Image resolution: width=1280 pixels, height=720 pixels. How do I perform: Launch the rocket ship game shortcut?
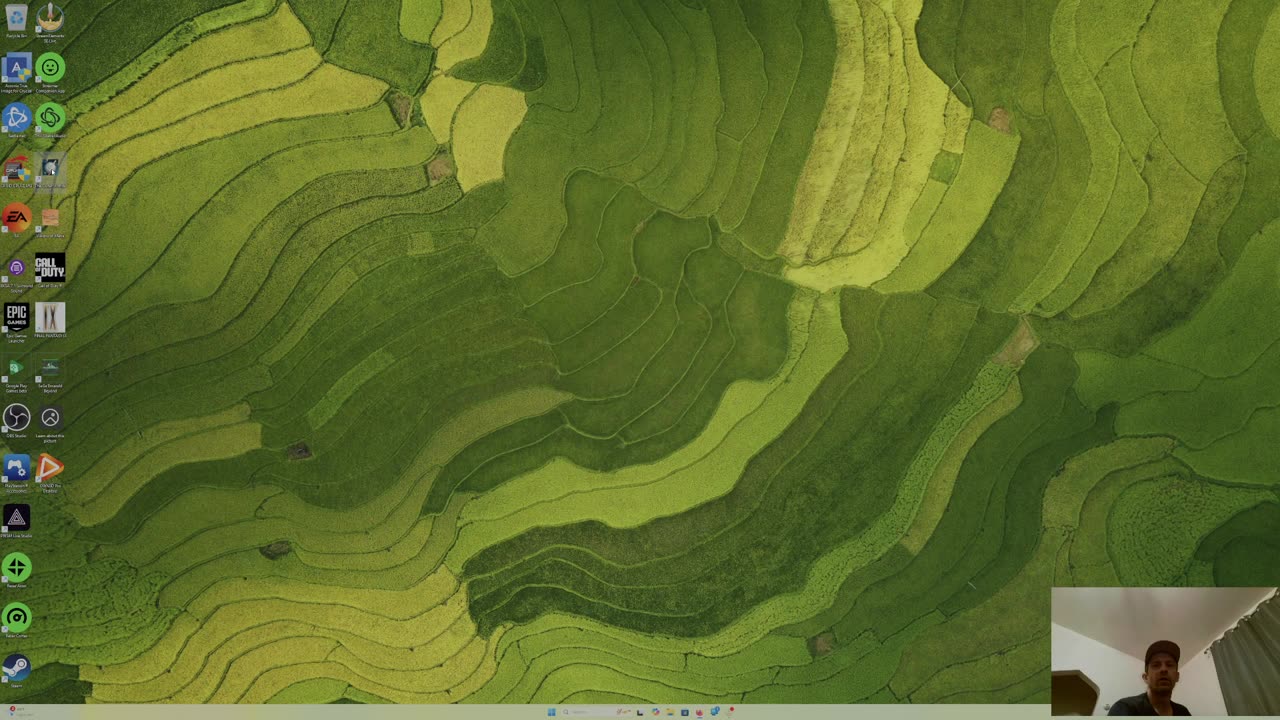tap(50, 20)
